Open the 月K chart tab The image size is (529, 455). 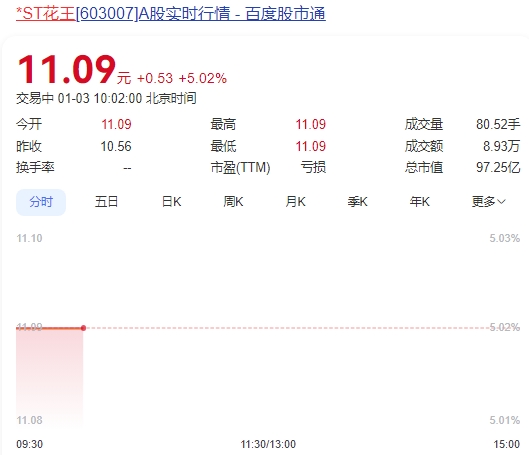tap(296, 202)
